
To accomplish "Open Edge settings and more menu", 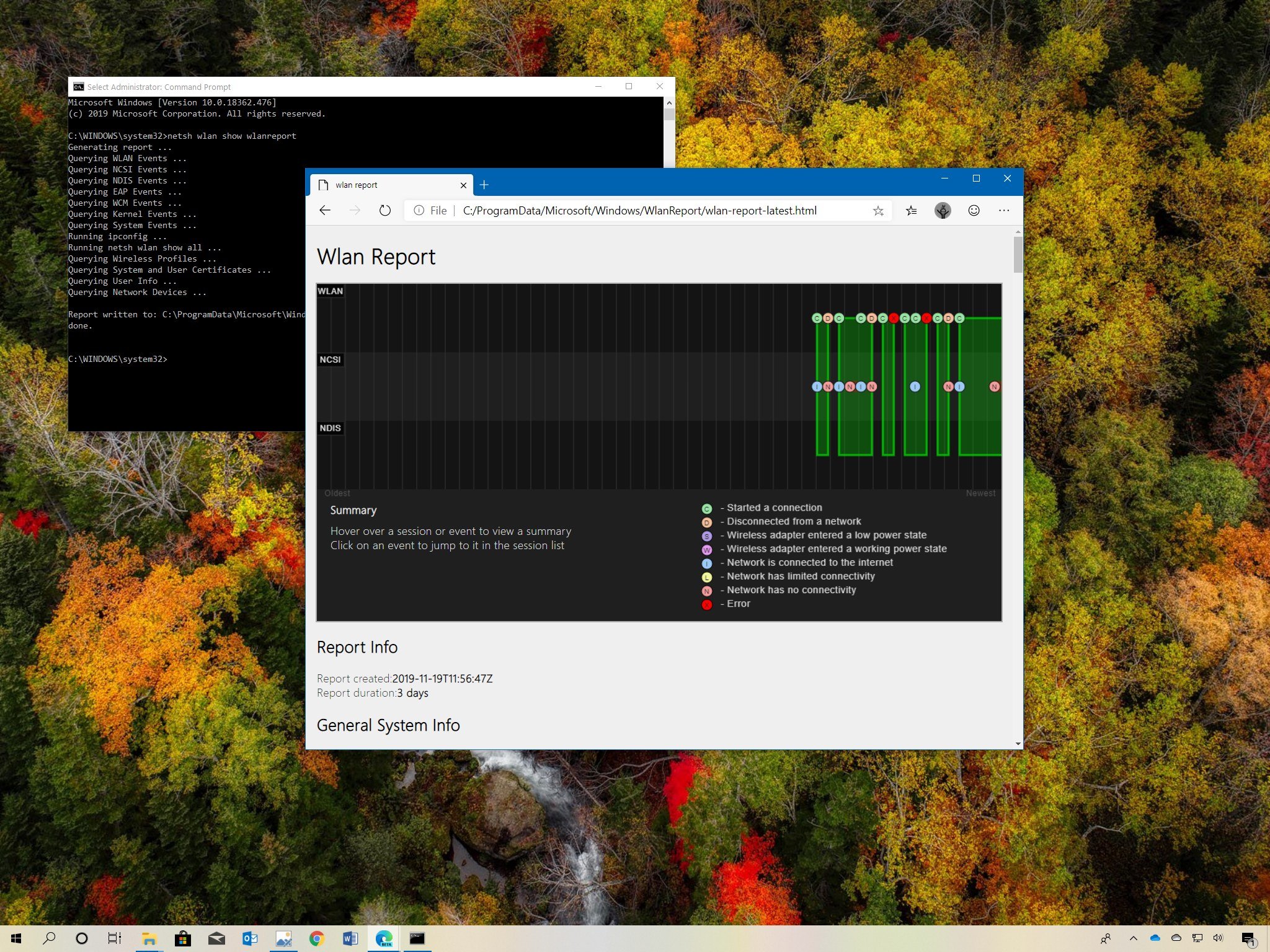I will tap(1004, 211).
